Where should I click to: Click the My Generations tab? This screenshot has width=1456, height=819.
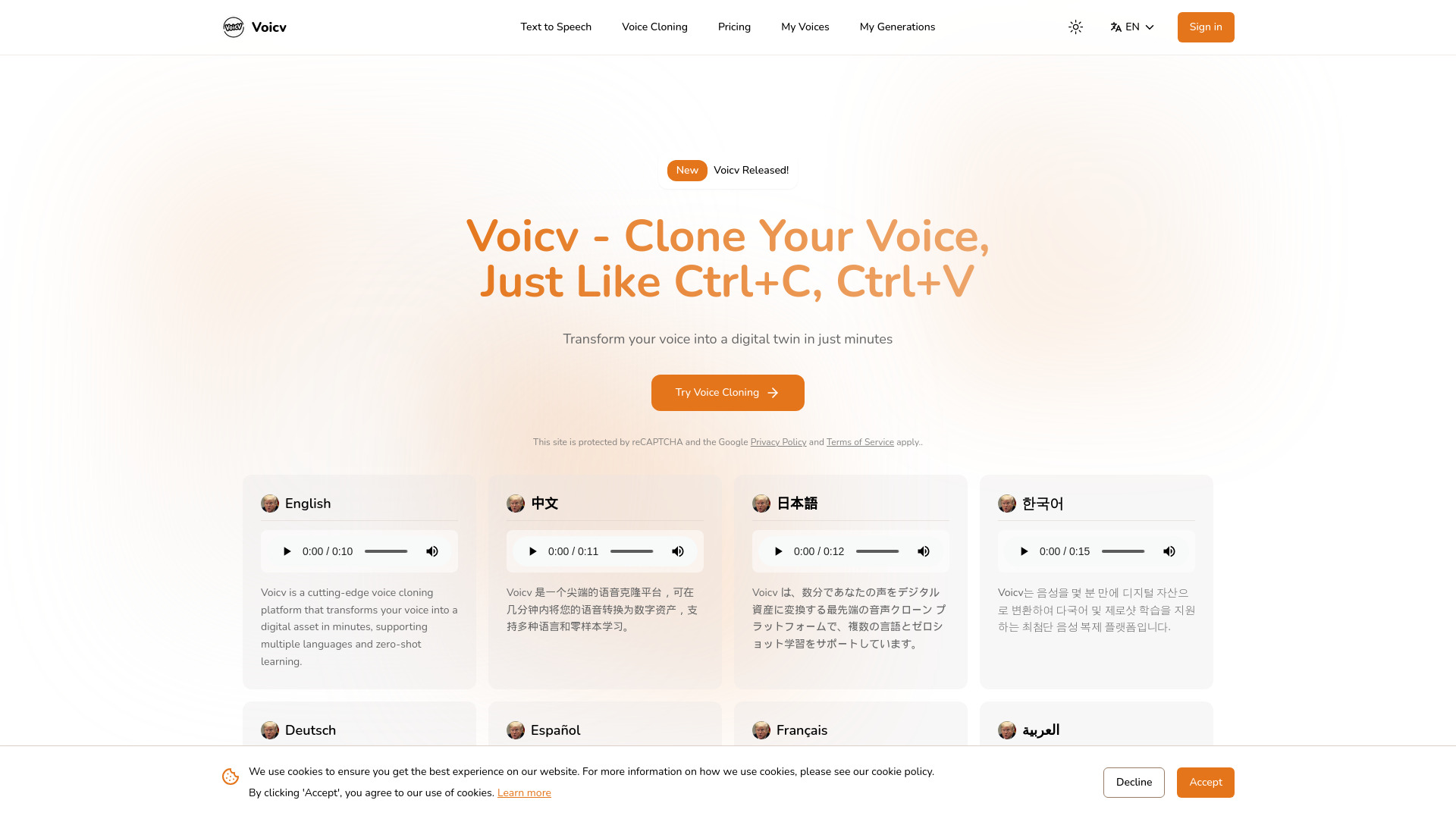(x=897, y=27)
